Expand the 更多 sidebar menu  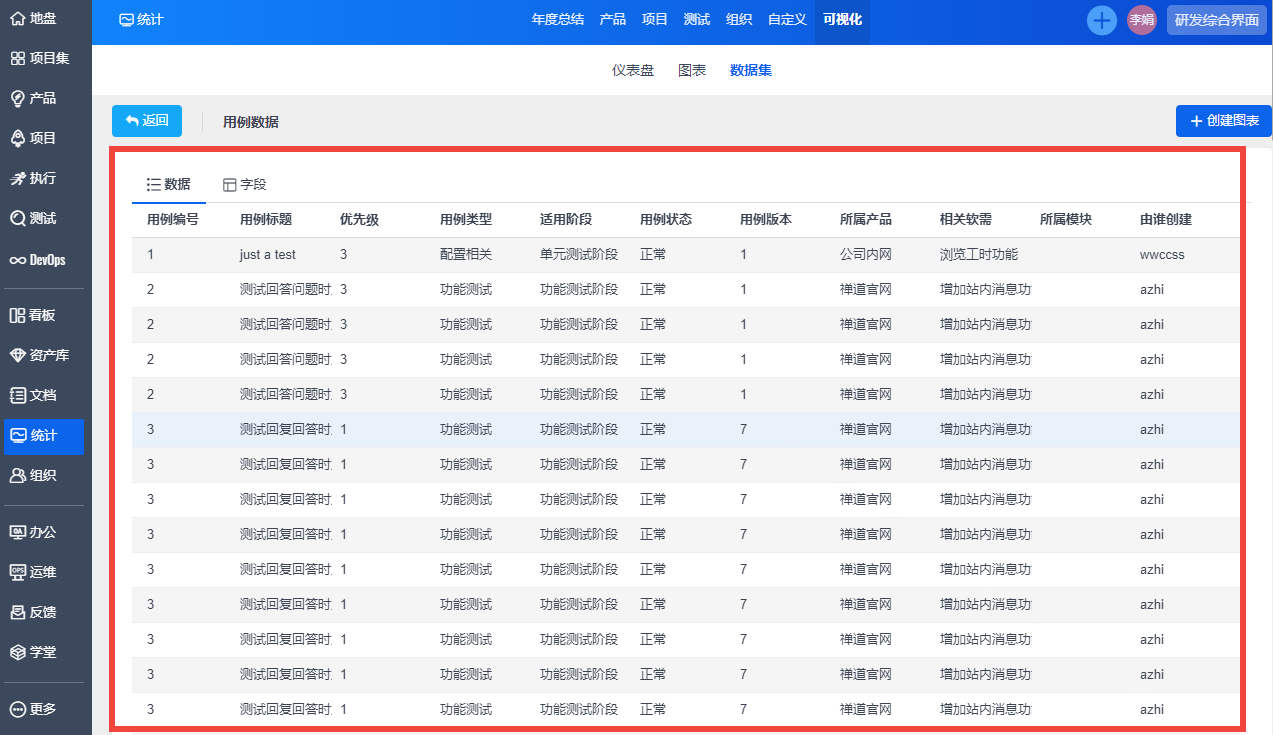tap(32, 709)
